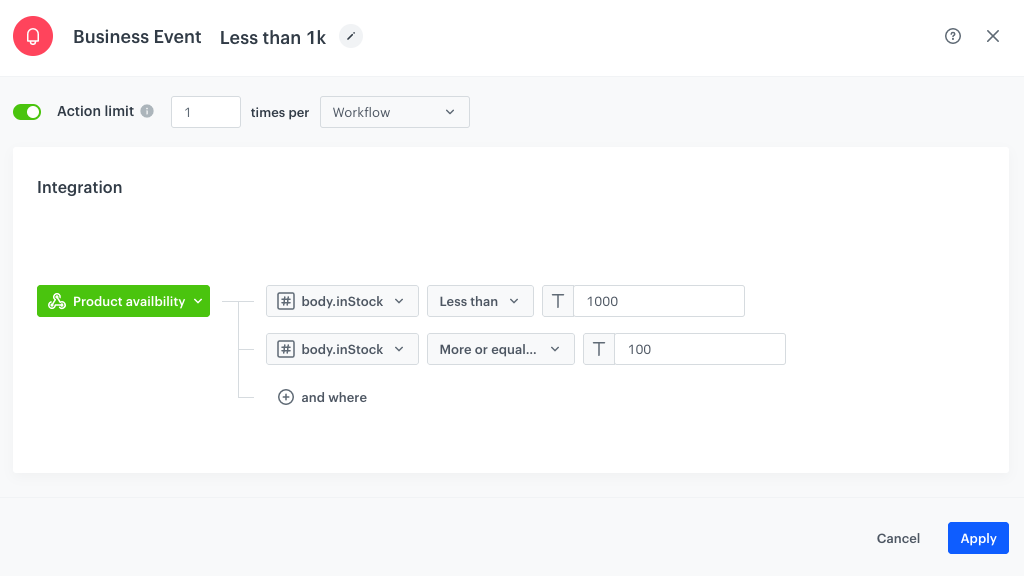Click the text type icon beside the 1000 field
The image size is (1024, 576).
pyautogui.click(x=557, y=300)
